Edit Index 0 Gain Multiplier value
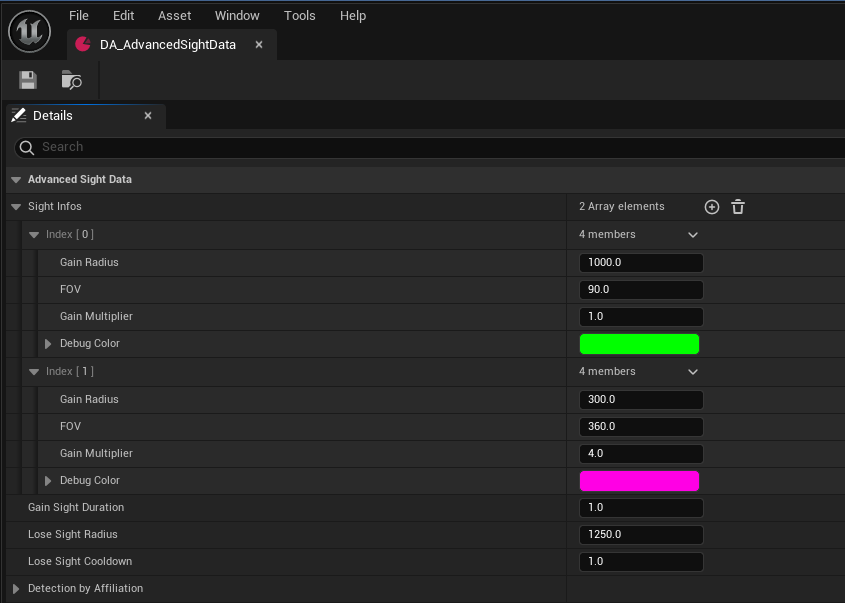This screenshot has height=603, width=845. [x=641, y=316]
